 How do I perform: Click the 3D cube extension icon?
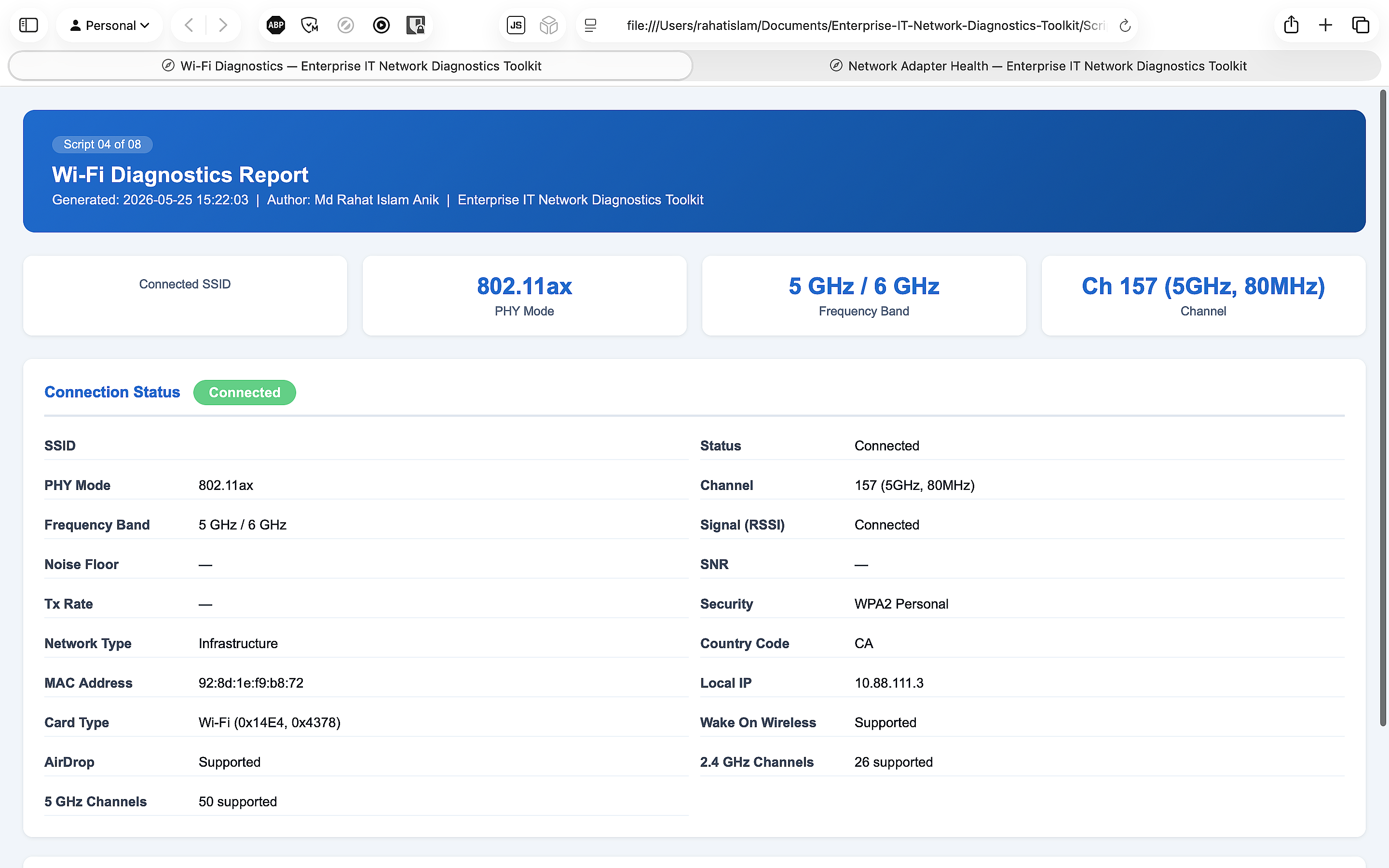pyautogui.click(x=549, y=25)
